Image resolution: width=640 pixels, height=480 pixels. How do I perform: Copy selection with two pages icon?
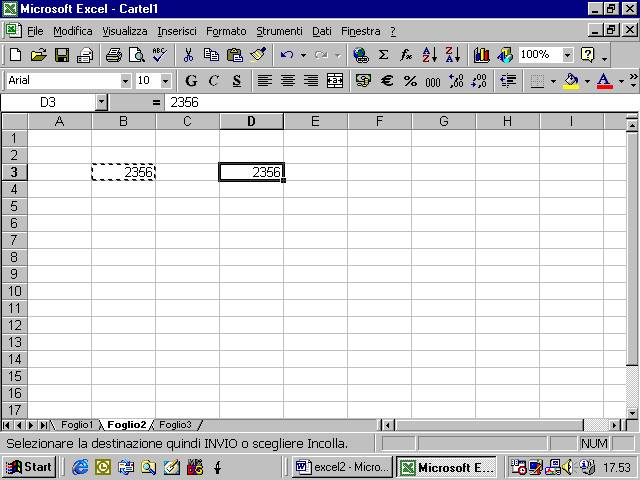click(211, 55)
